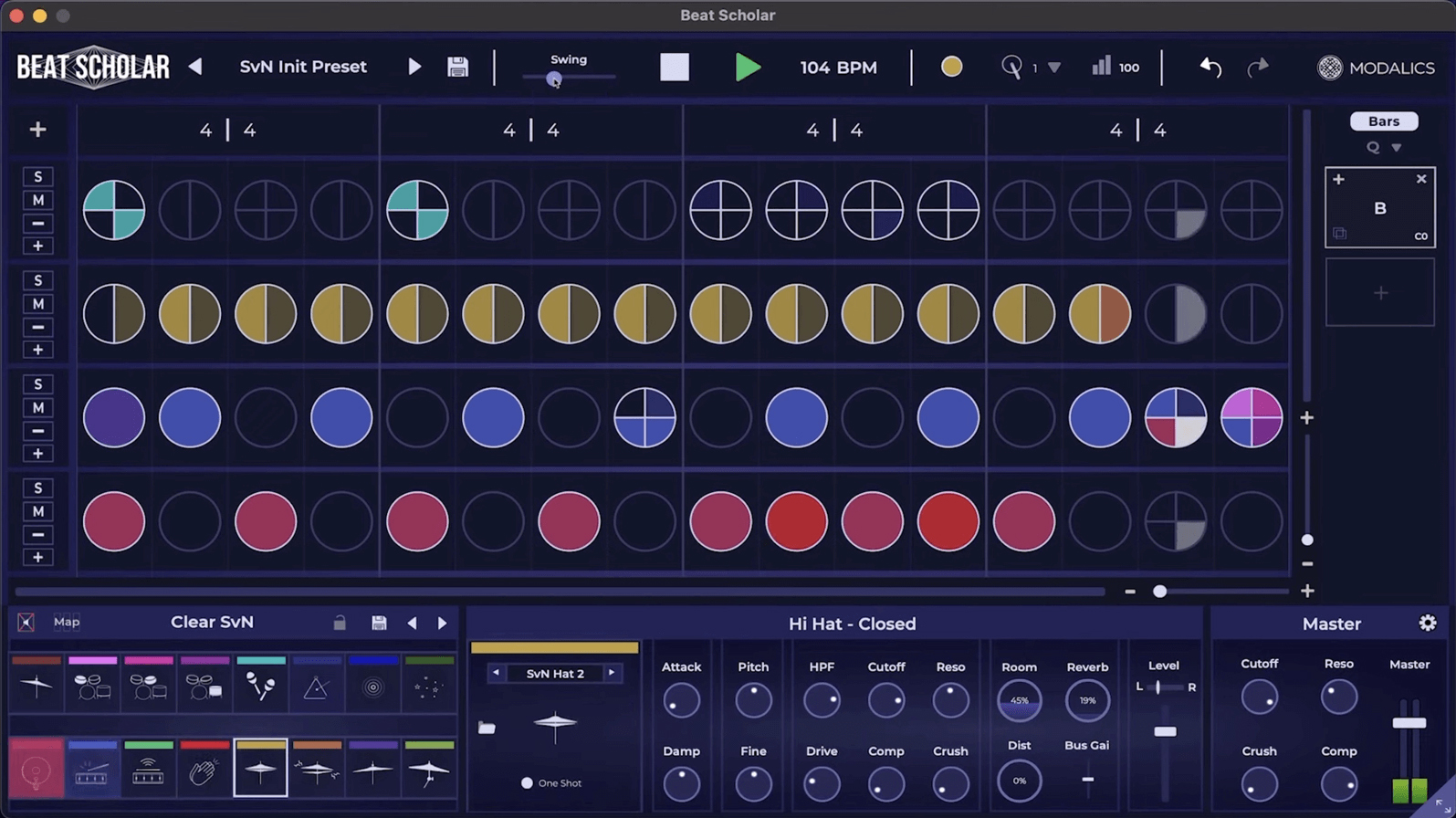
Task: Click the redo arrow icon
Action: click(x=1258, y=67)
